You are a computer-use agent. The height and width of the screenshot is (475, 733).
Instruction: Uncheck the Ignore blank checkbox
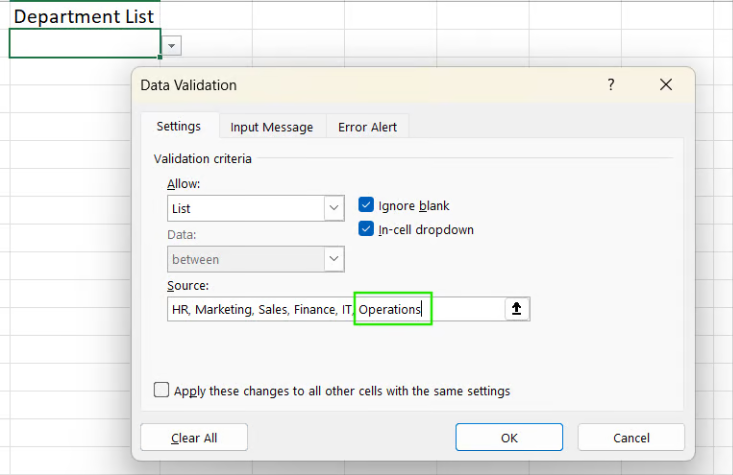[x=366, y=205]
